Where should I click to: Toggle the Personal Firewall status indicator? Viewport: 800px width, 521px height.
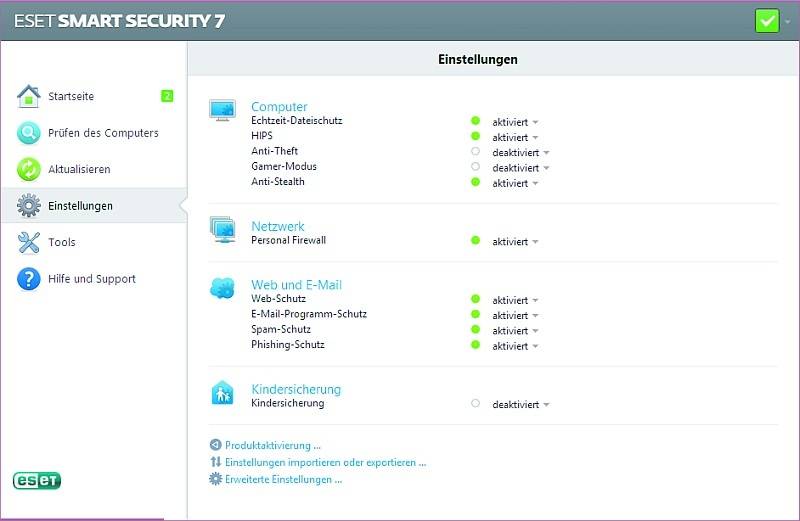point(476,240)
